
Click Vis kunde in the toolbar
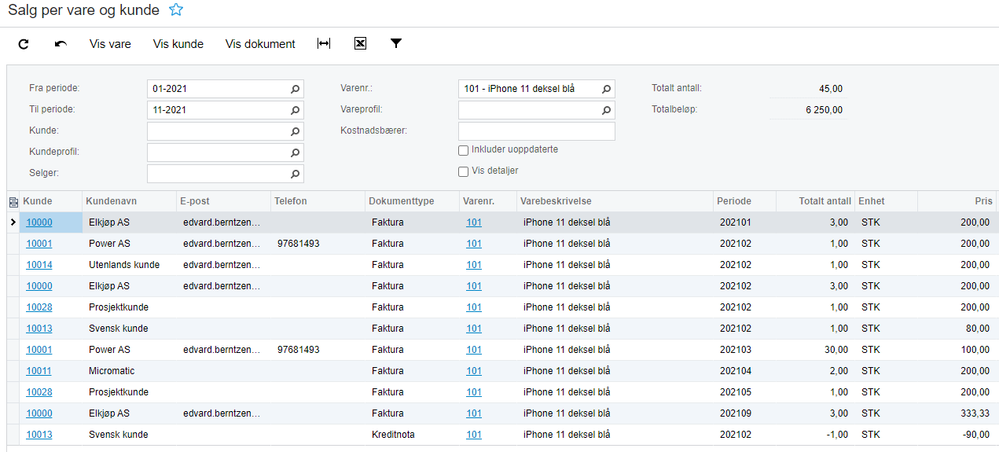pyautogui.click(x=178, y=44)
